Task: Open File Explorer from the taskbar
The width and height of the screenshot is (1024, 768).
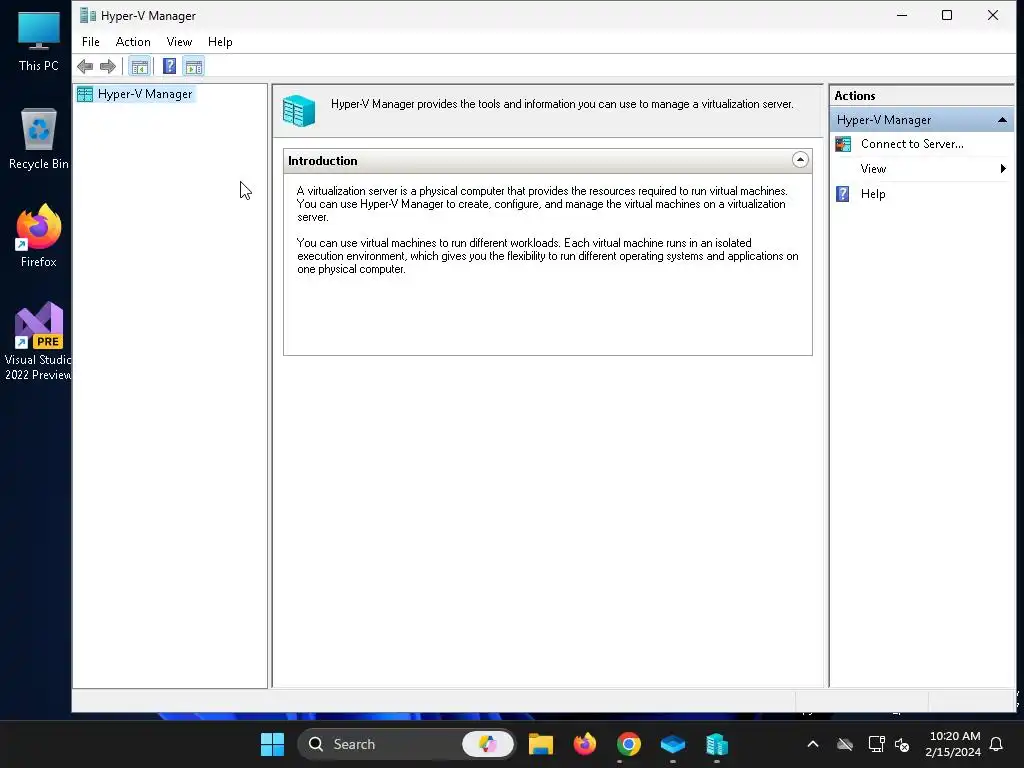Action: point(541,744)
